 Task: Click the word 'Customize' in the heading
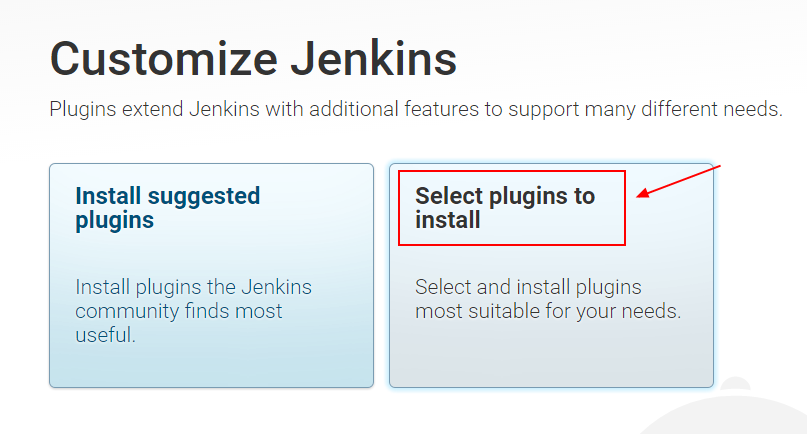point(164,59)
